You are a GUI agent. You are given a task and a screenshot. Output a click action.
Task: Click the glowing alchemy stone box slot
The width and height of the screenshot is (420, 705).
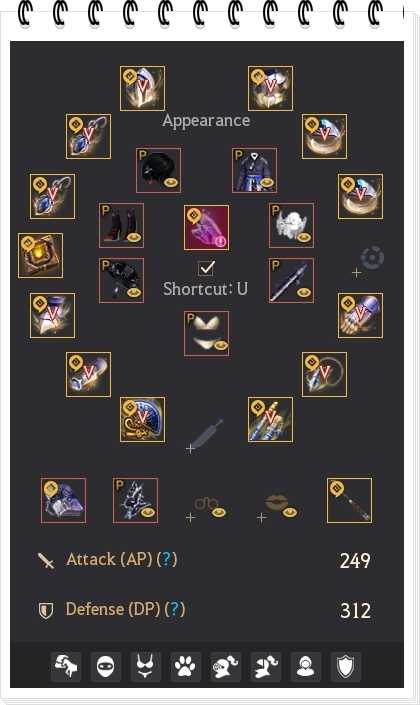pos(40,255)
